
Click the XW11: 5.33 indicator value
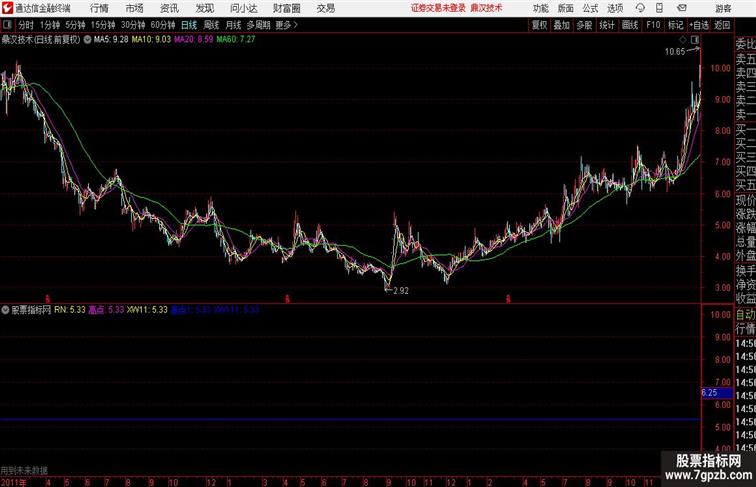[x=147, y=310]
